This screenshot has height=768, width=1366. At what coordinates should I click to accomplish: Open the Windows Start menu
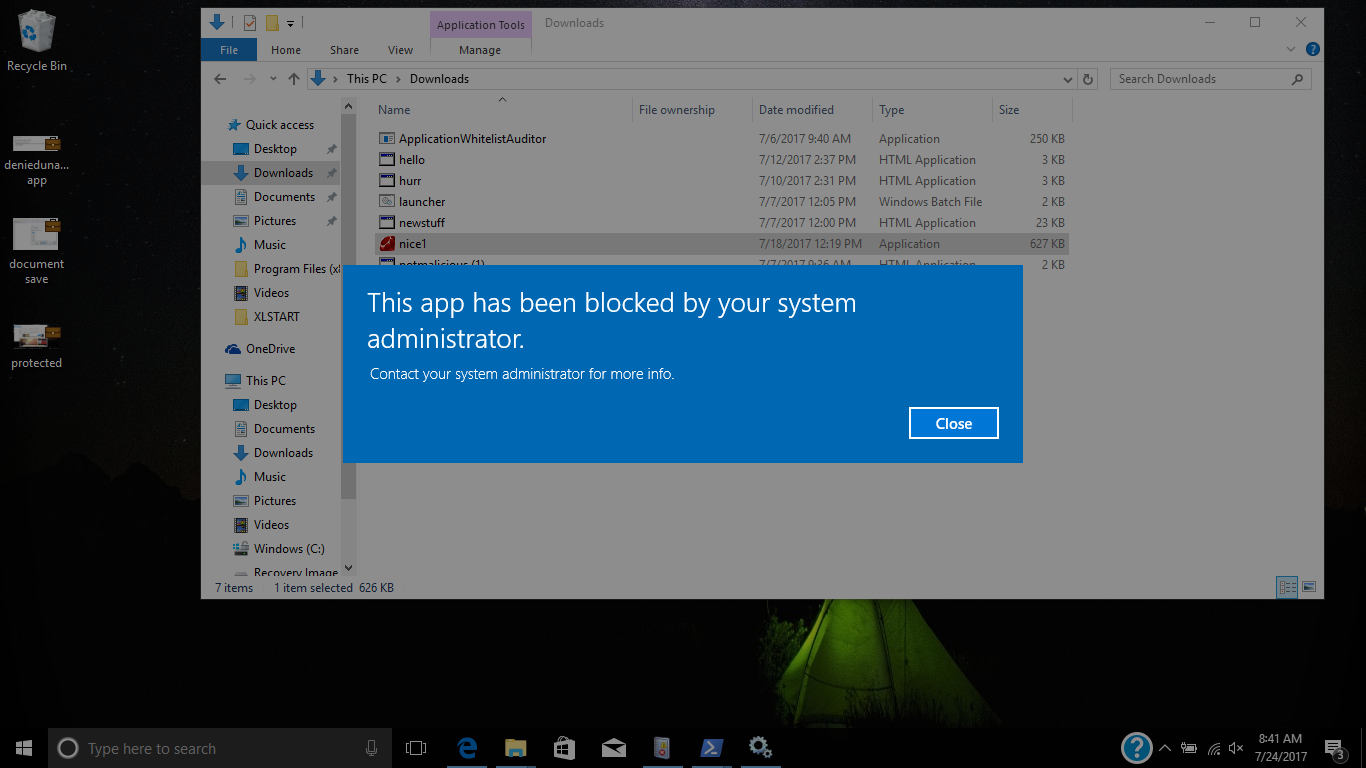tap(24, 748)
